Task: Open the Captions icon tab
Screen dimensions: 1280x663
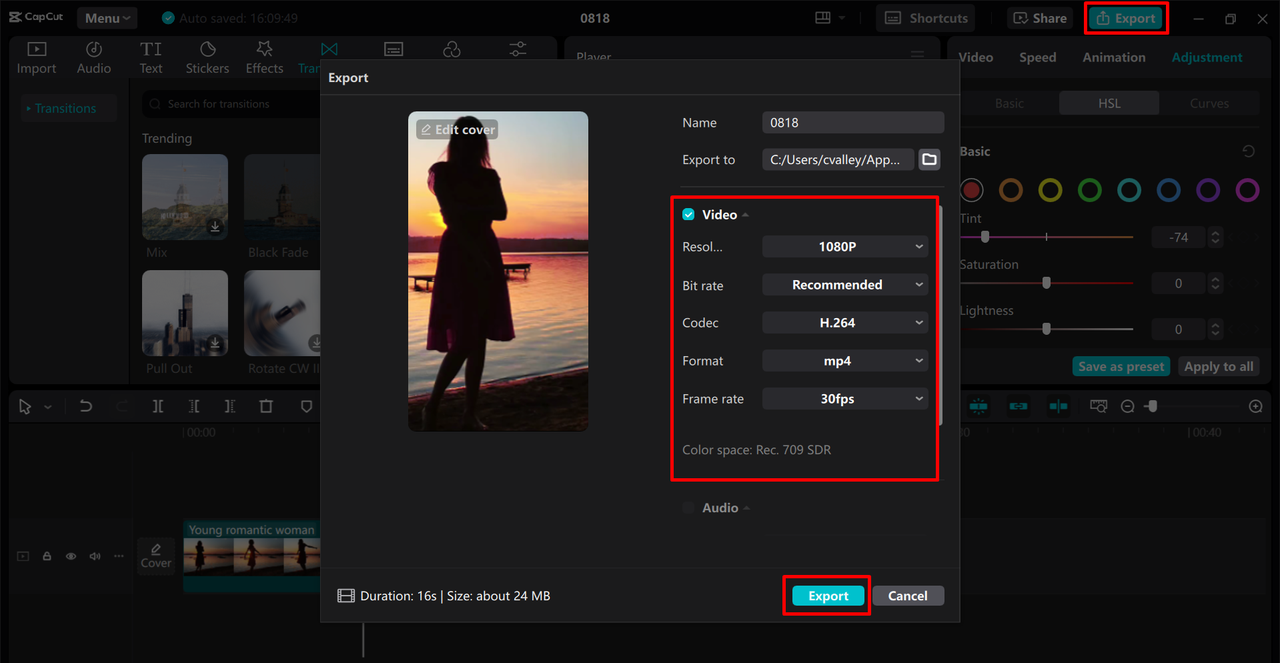Action: pos(394,49)
